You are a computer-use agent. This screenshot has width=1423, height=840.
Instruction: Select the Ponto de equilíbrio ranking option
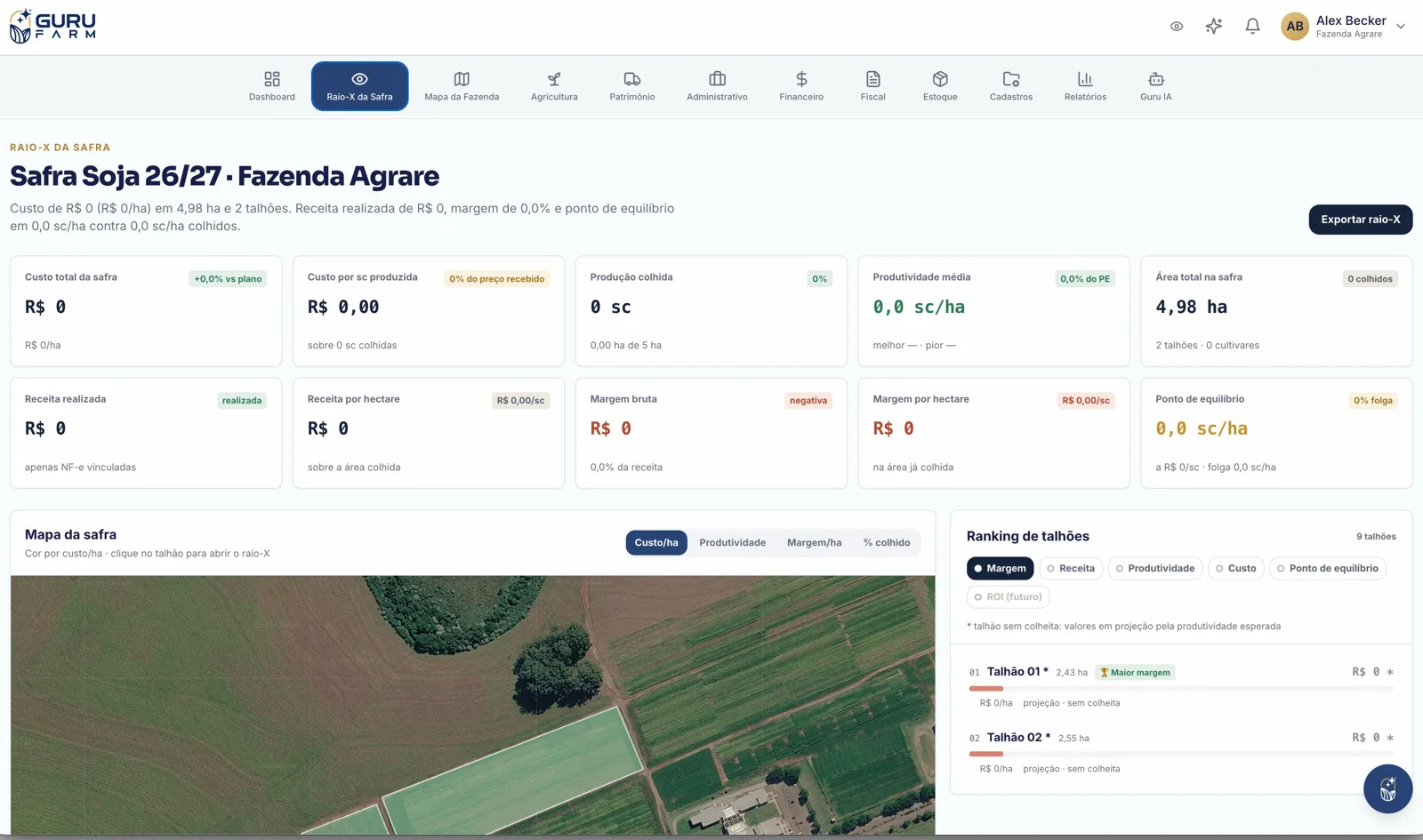pos(1327,568)
